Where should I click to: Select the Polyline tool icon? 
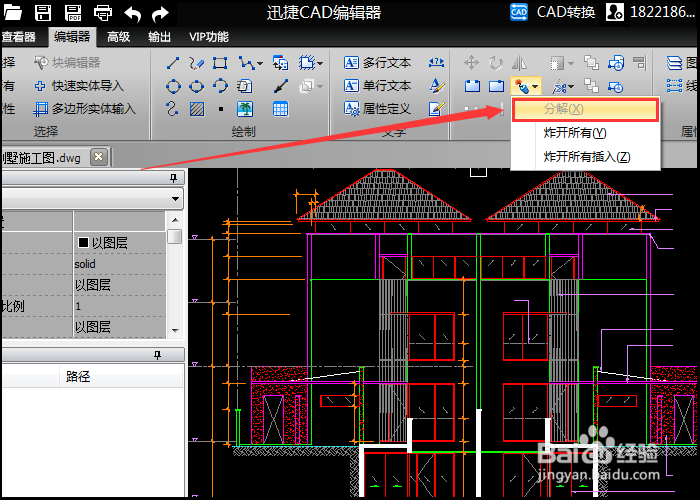246,63
